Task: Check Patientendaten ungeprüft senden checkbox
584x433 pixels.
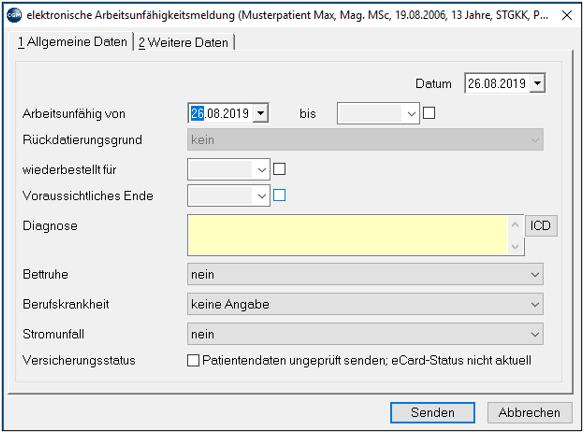Action: click(x=193, y=360)
